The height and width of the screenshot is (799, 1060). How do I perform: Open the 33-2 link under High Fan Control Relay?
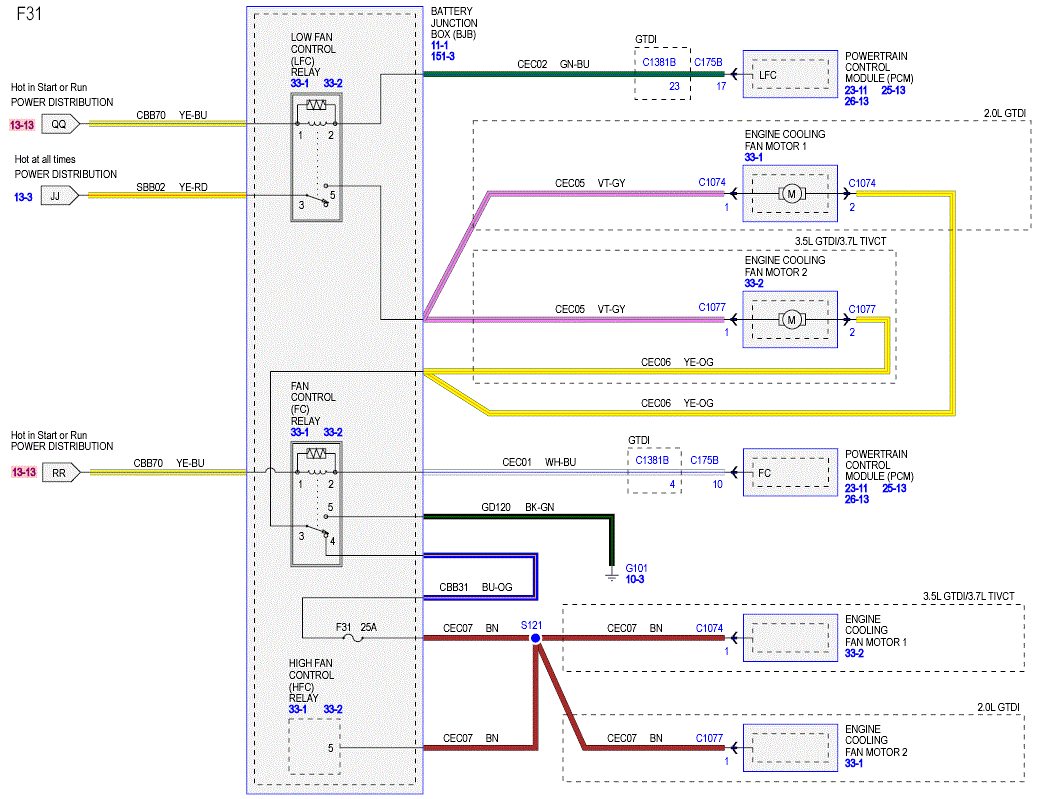tap(333, 709)
